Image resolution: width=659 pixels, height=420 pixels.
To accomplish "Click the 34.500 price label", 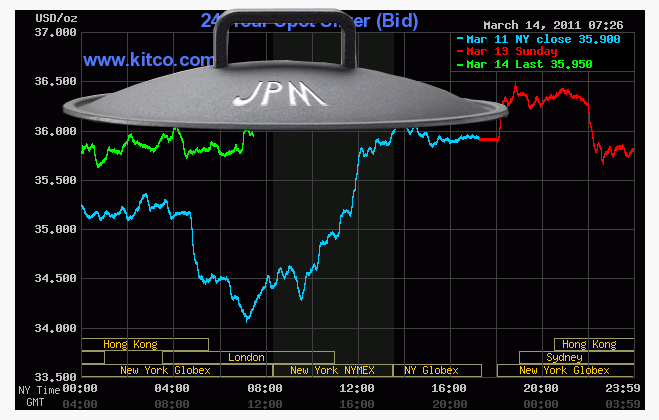I will (x=55, y=278).
